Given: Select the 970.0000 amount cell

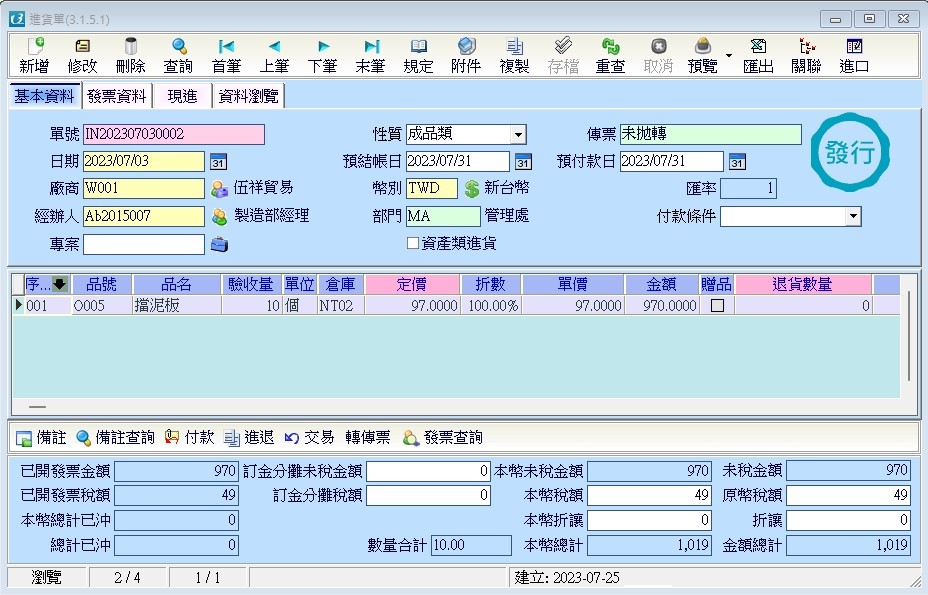Looking at the screenshot, I should click(x=661, y=305).
